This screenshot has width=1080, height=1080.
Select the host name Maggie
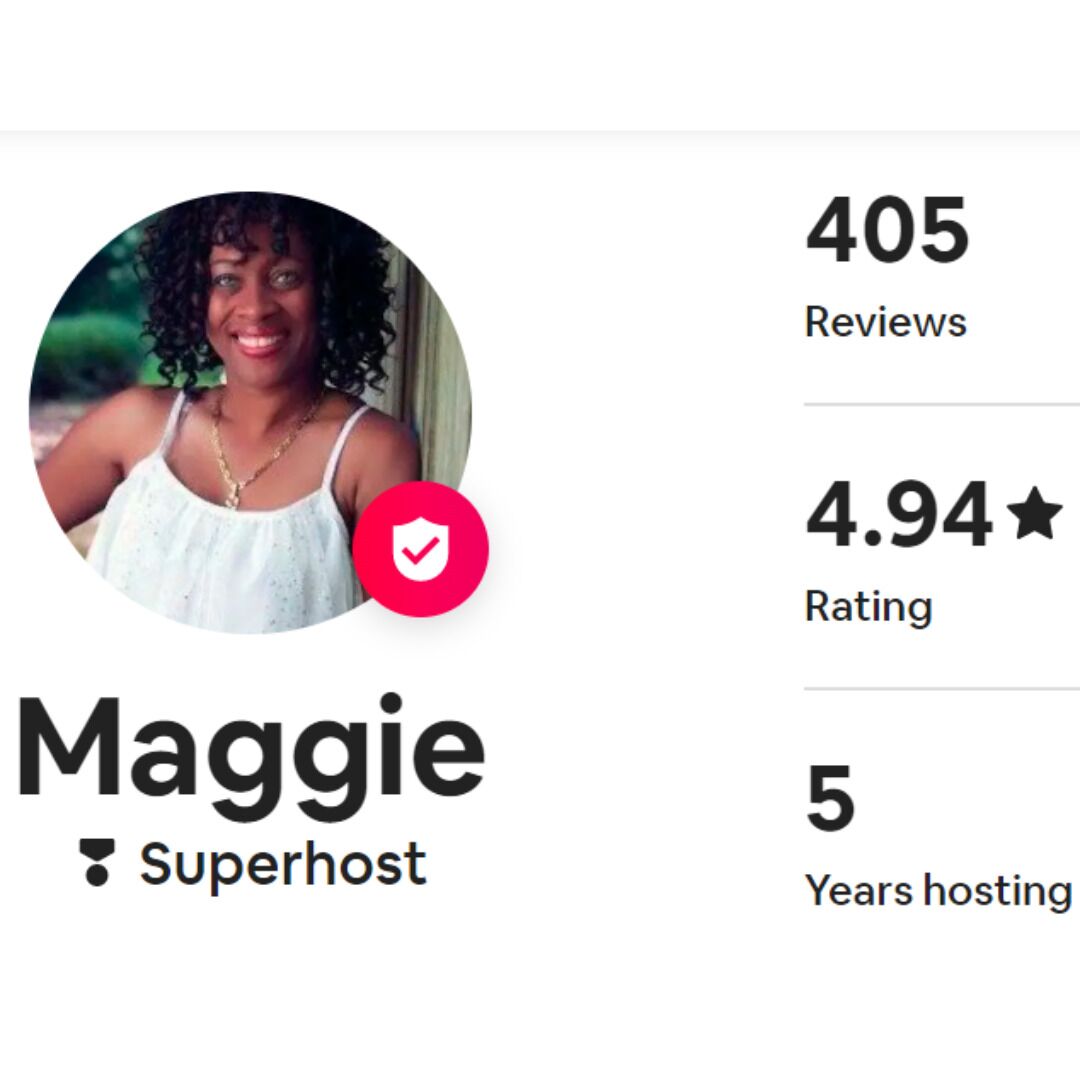coord(251,756)
